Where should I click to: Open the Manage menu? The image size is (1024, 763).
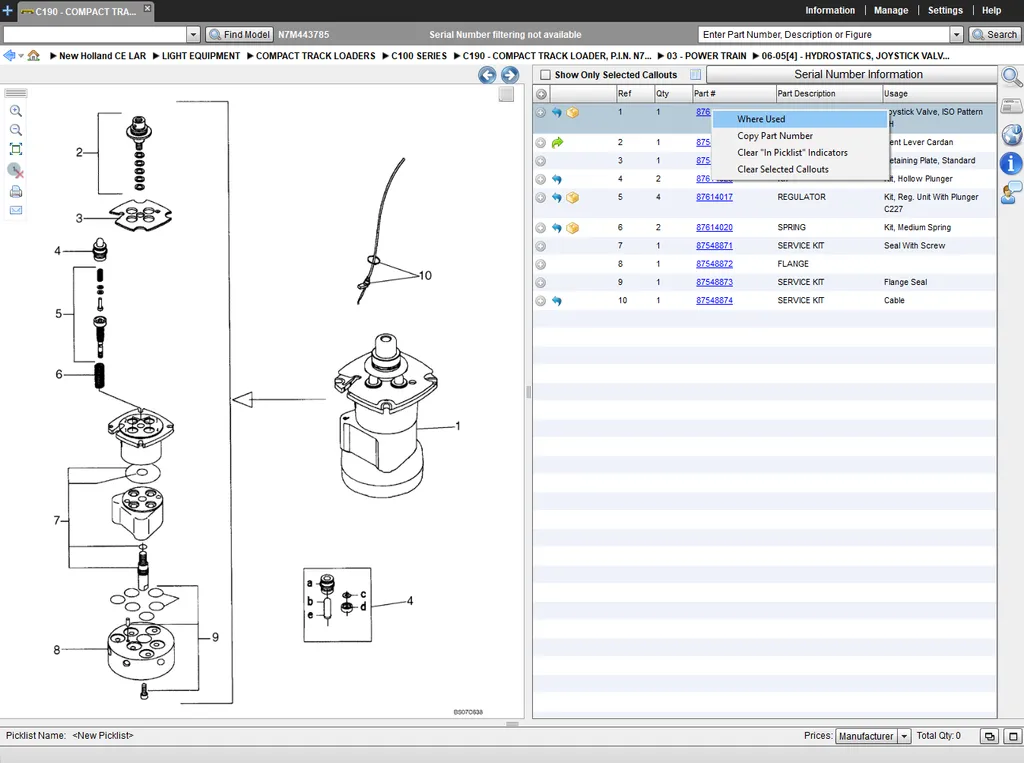[x=891, y=10]
